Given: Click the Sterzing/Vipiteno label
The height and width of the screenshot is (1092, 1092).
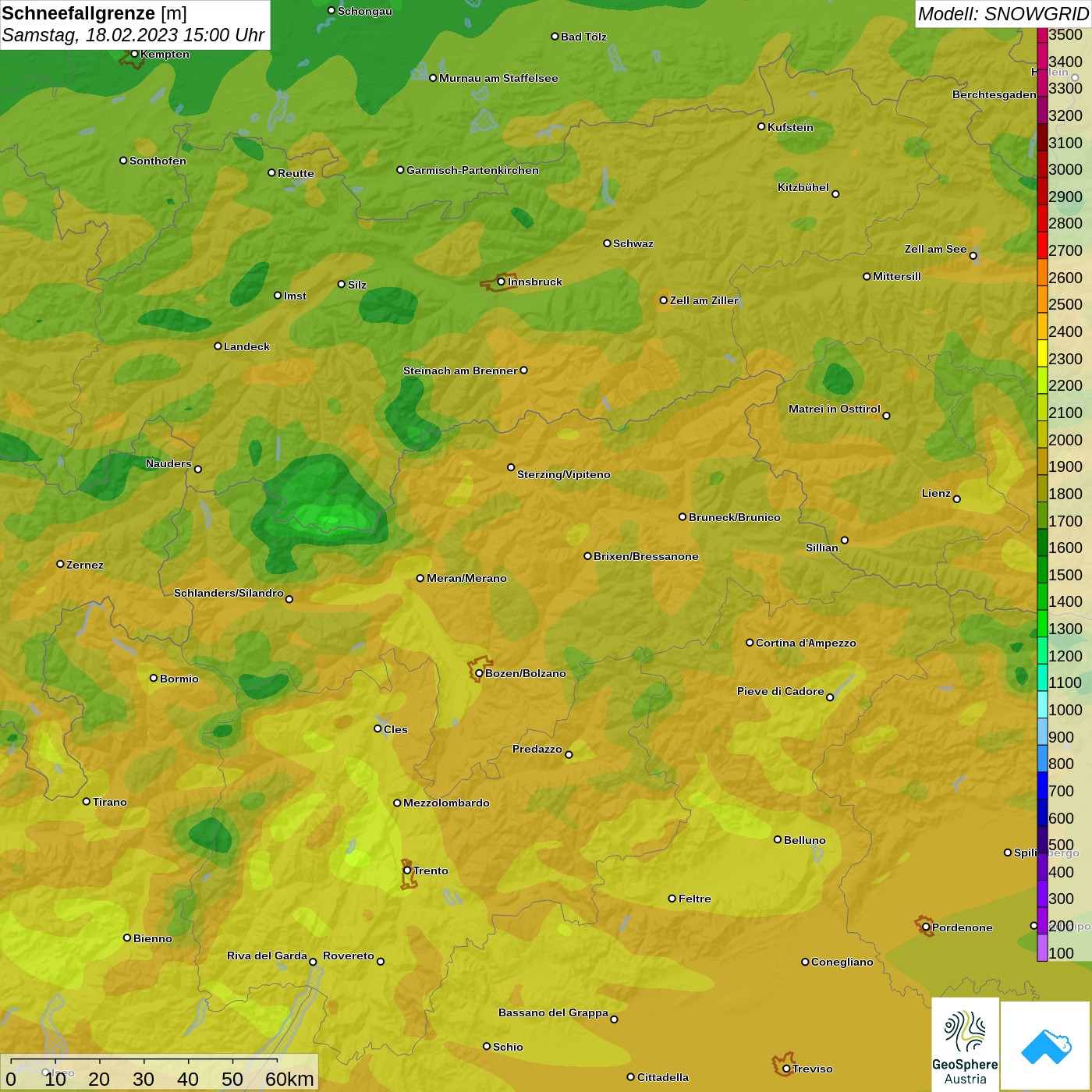Looking at the screenshot, I should click(564, 474).
